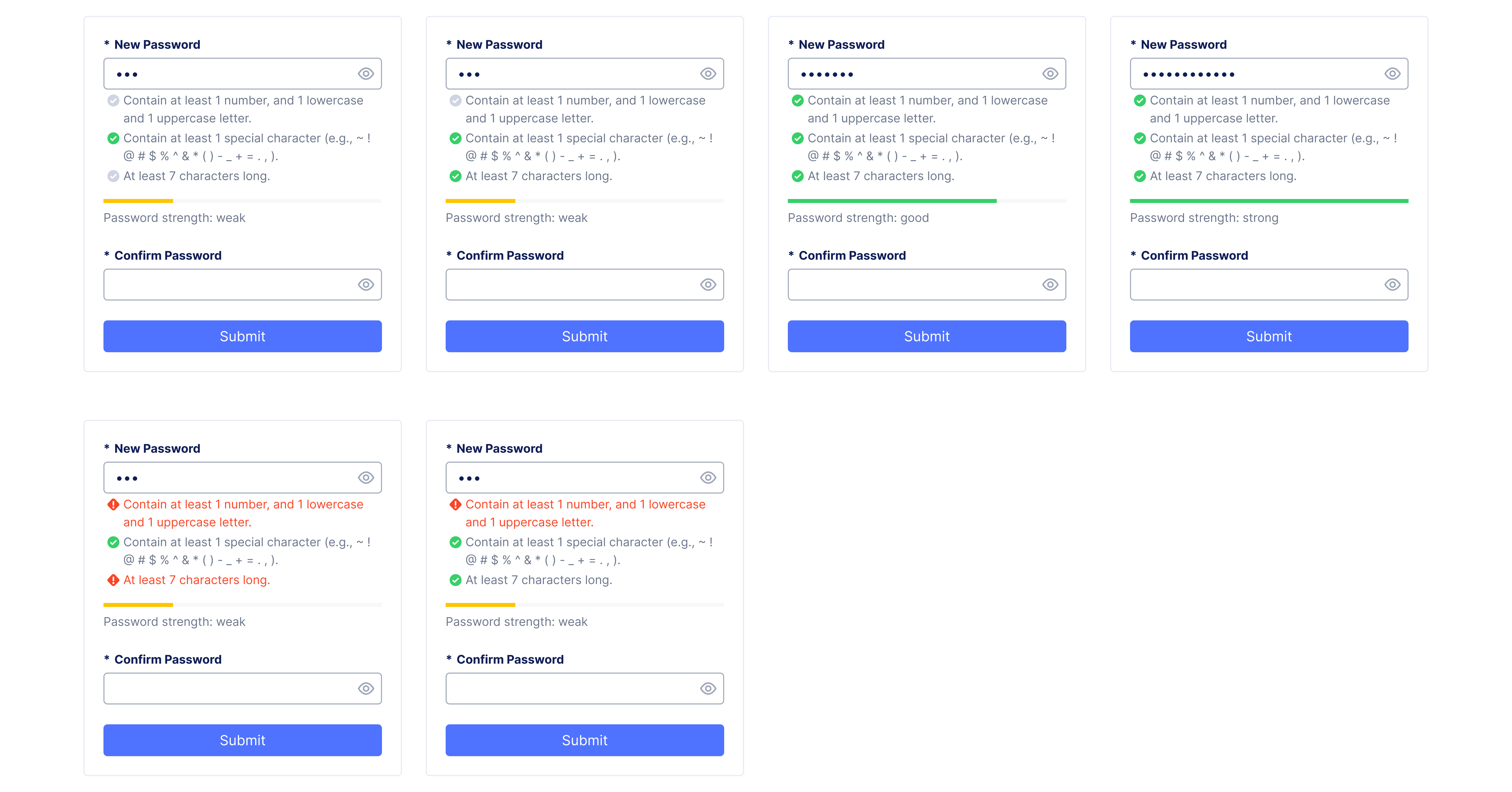Focus the Confirm Password field in strong-strength card

tap(1256, 285)
